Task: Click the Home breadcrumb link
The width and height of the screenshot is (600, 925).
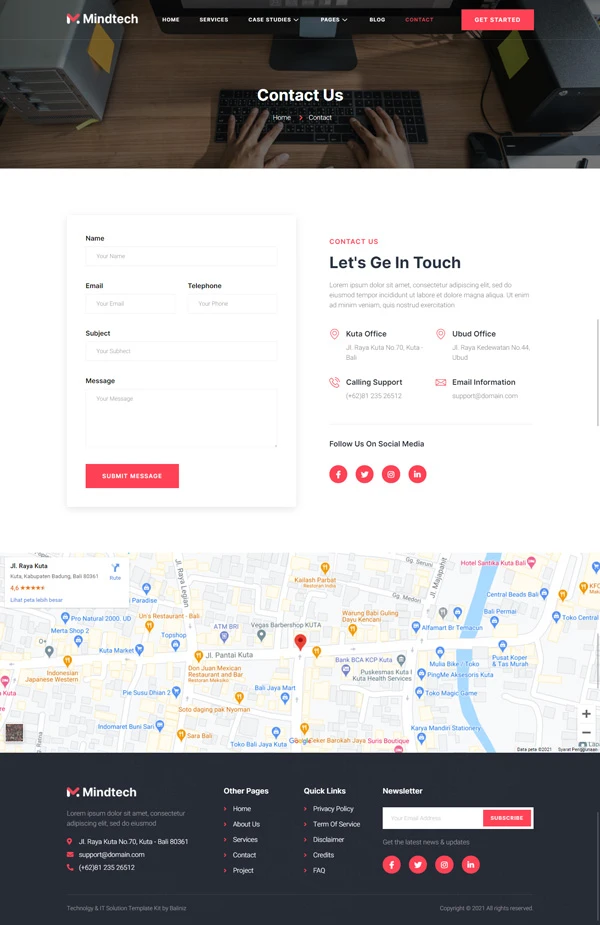Action: pyautogui.click(x=281, y=117)
